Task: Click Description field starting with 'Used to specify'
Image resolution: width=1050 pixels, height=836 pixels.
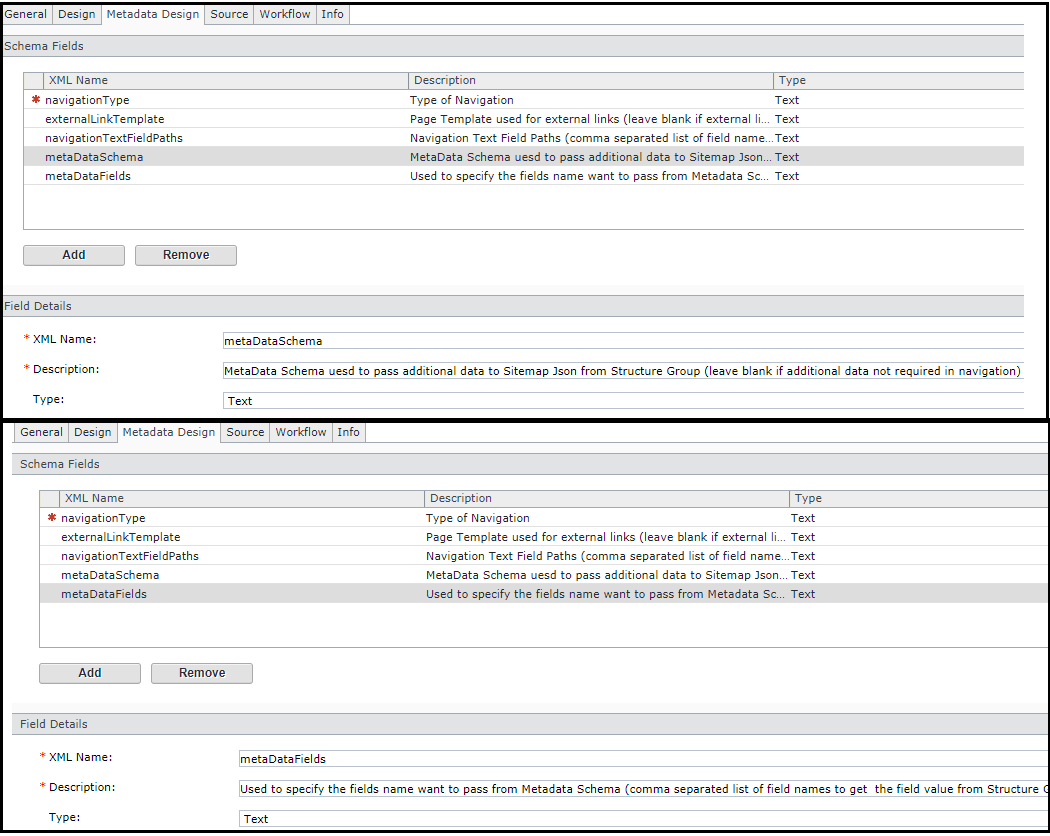Action: click(x=640, y=789)
